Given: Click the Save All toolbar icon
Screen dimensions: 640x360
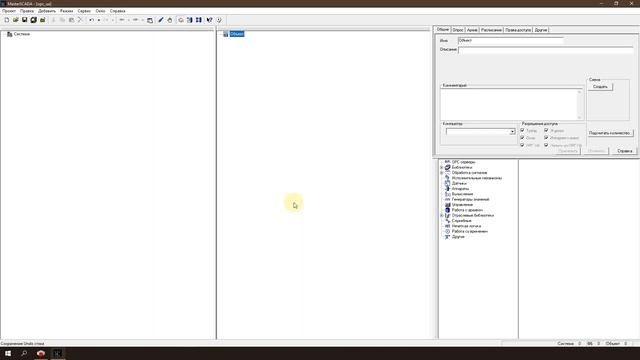Looking at the screenshot, I should (33, 20).
